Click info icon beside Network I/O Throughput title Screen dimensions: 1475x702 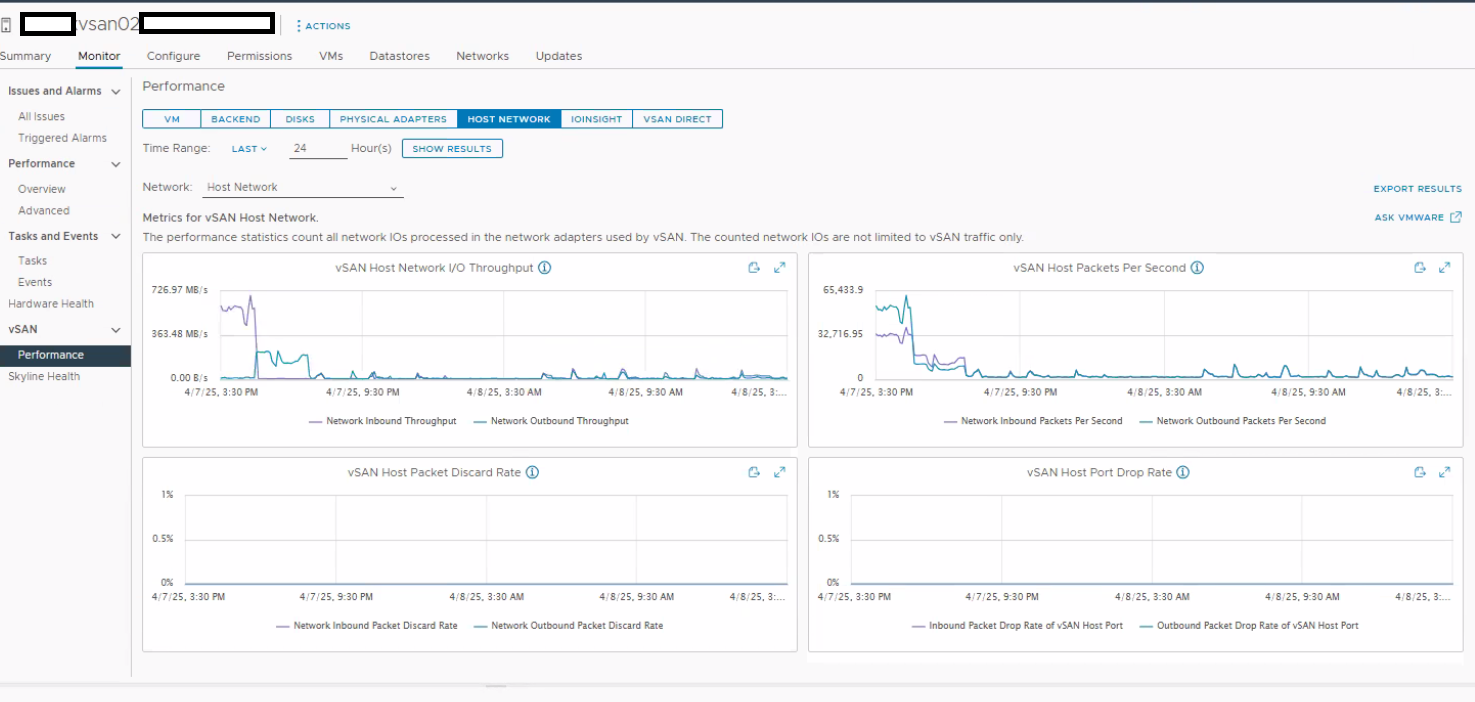click(x=545, y=268)
